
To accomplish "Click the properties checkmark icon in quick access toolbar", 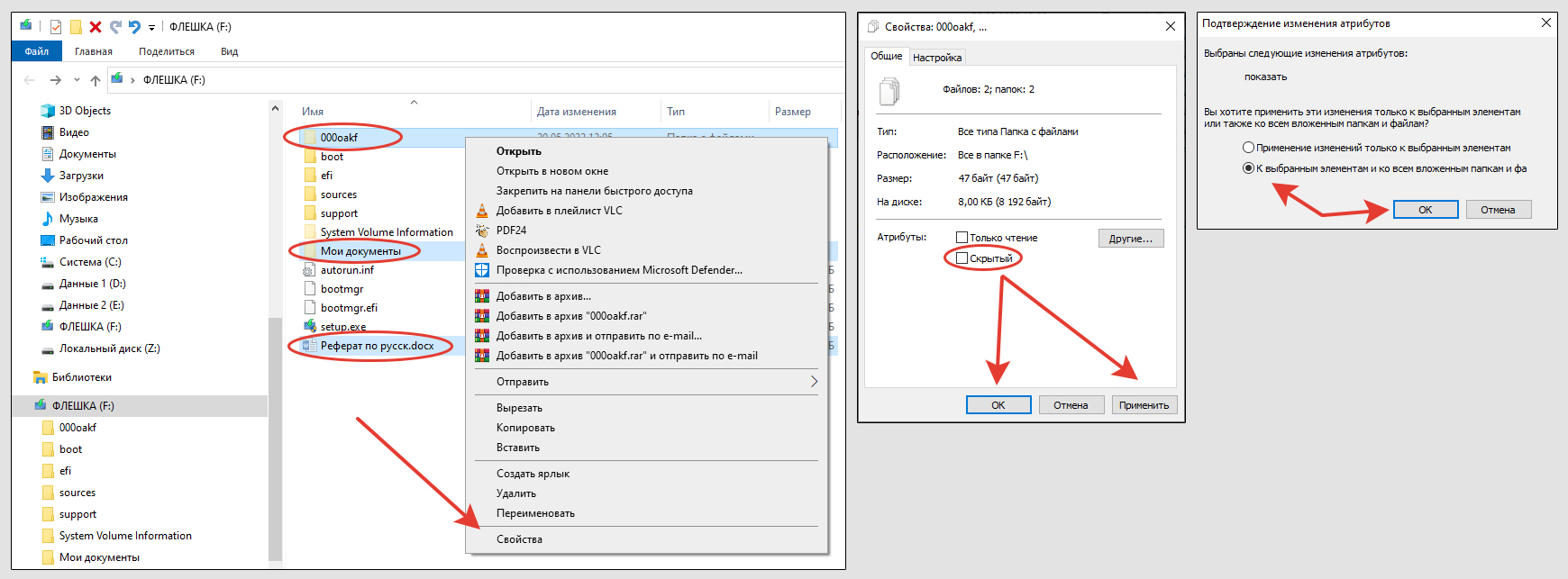I will coord(56,27).
